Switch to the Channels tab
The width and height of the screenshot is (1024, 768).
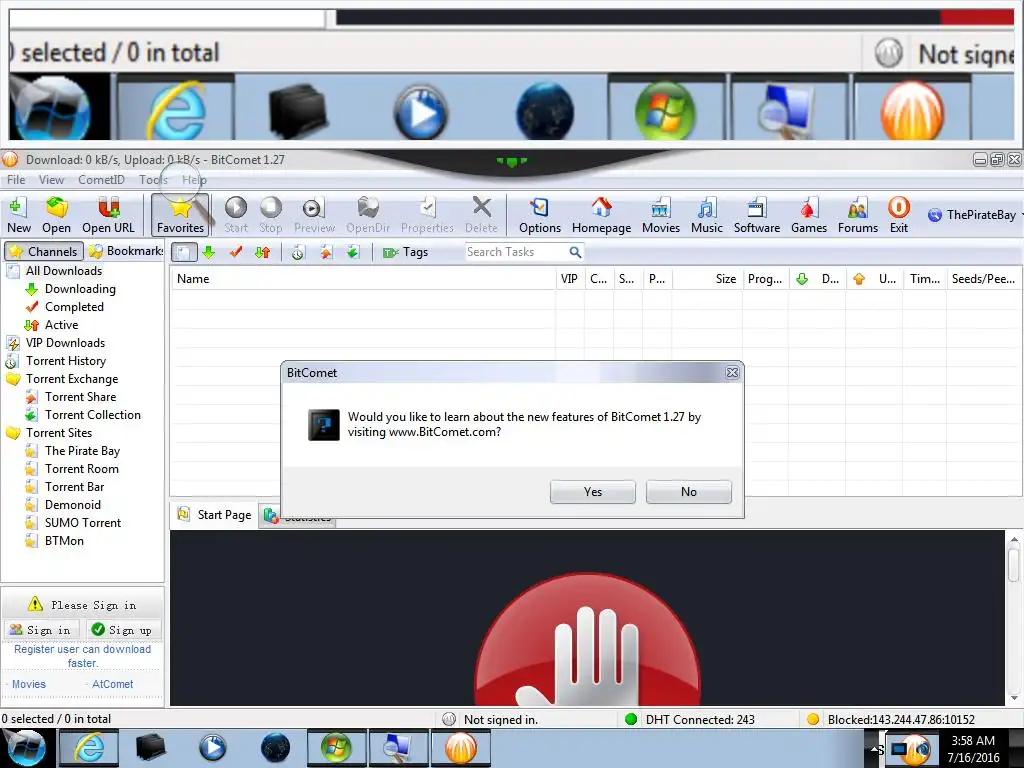(x=44, y=251)
